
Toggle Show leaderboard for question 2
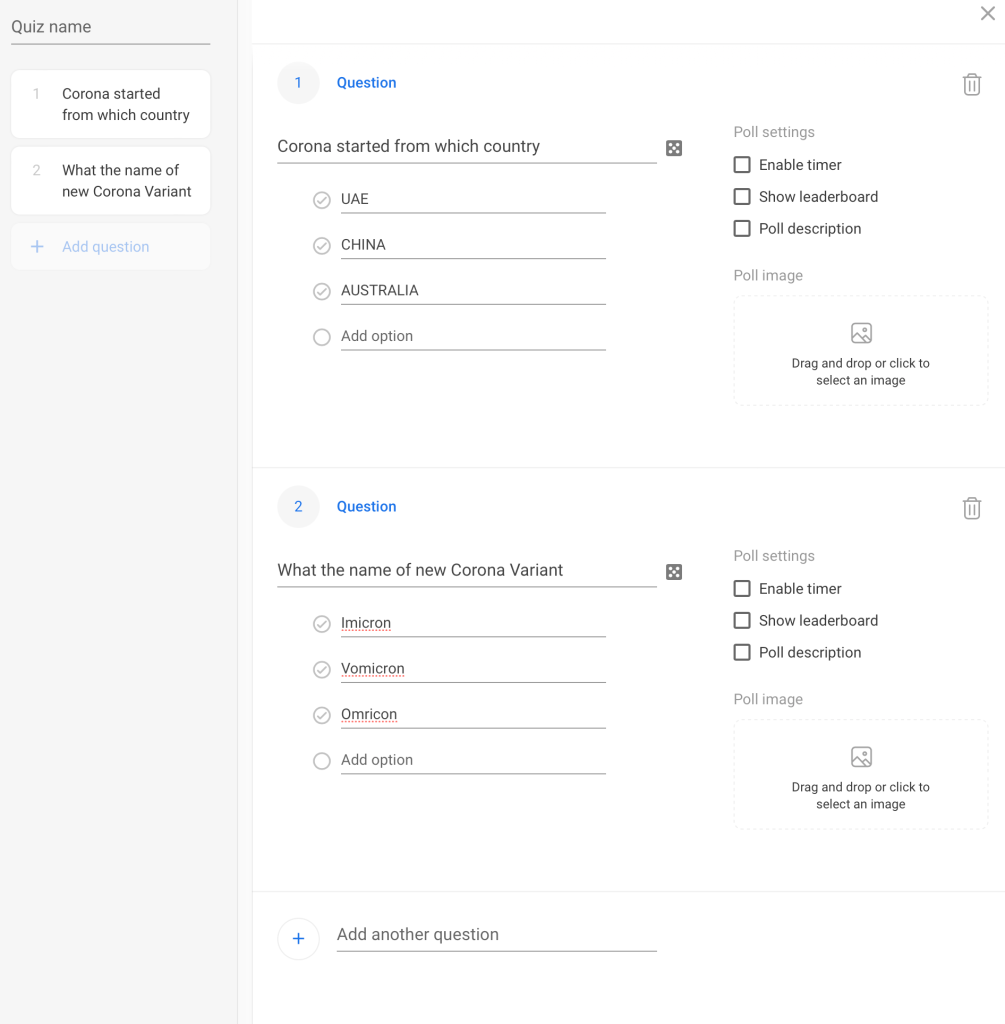pos(742,621)
